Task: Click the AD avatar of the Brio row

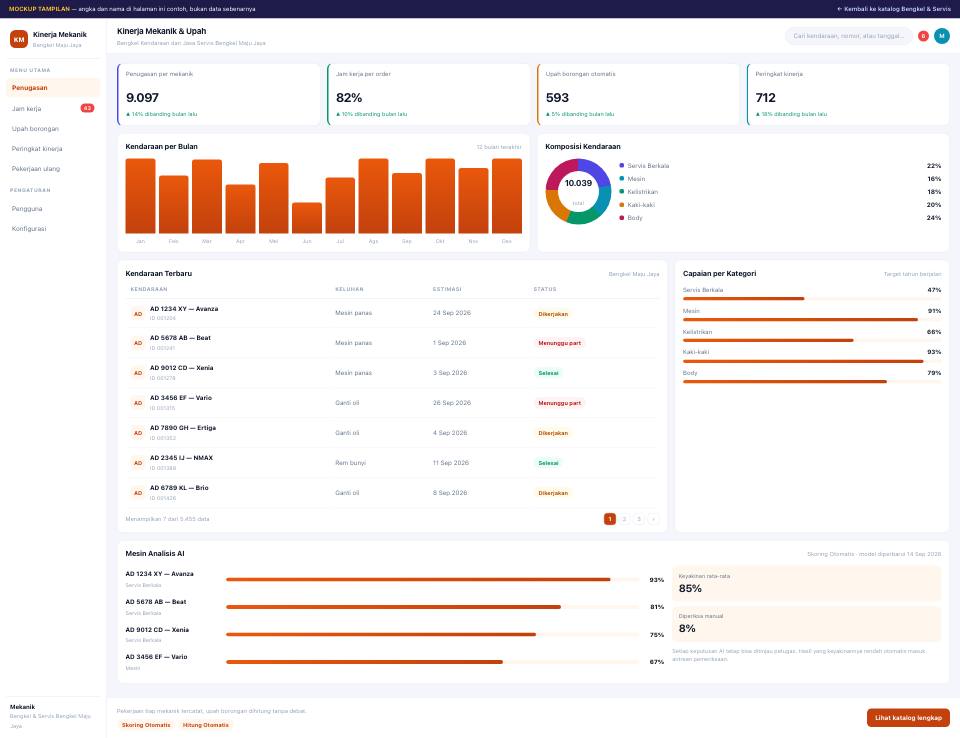Action: pos(138,493)
